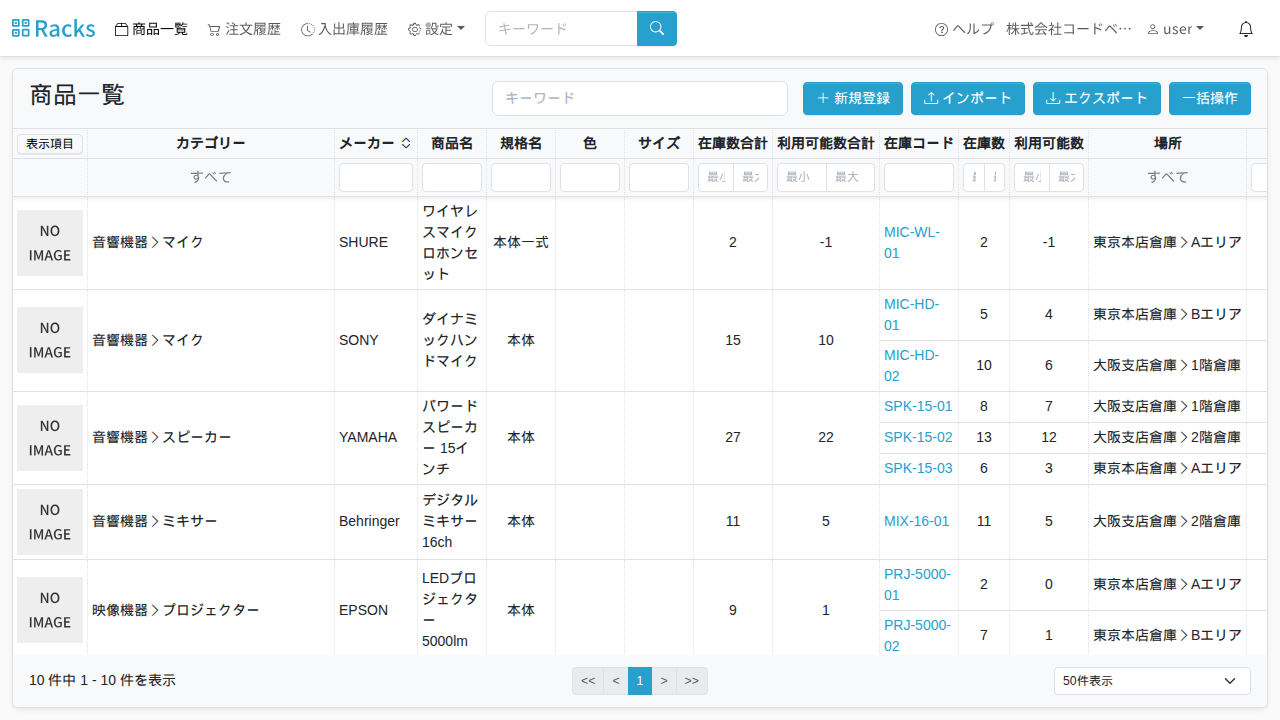1280x720 pixels.
Task: Click the 商品名 filter input
Action: [x=452, y=177]
